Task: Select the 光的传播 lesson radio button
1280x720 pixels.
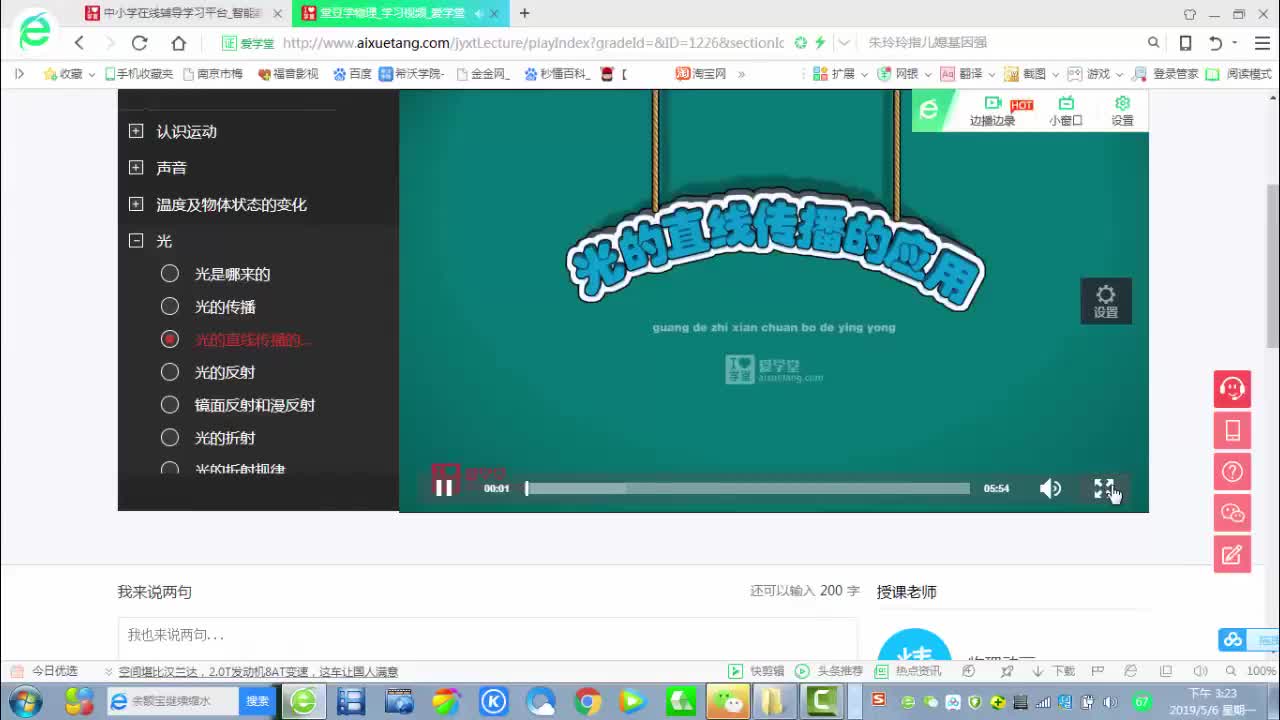Action: 170,306
